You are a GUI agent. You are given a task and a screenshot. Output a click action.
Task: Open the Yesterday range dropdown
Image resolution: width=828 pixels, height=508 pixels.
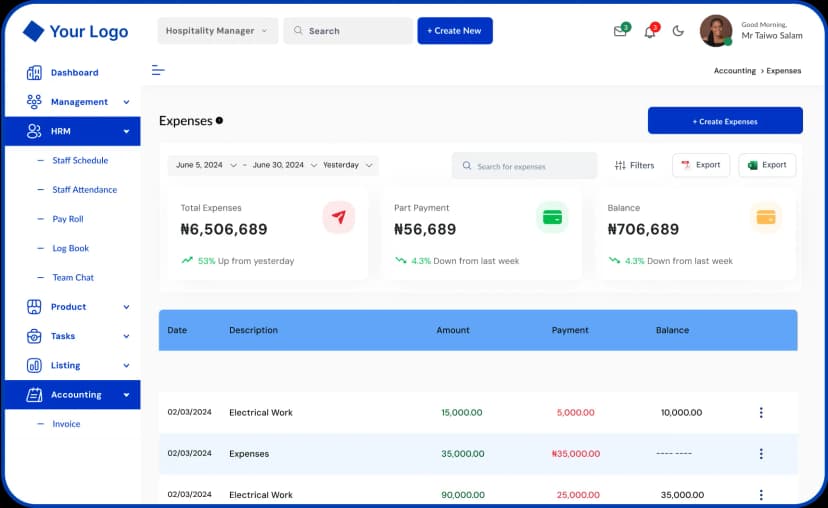(349, 165)
